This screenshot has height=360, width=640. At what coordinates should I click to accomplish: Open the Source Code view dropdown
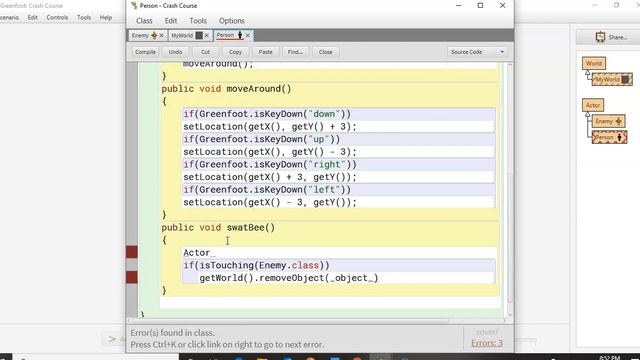(478, 52)
